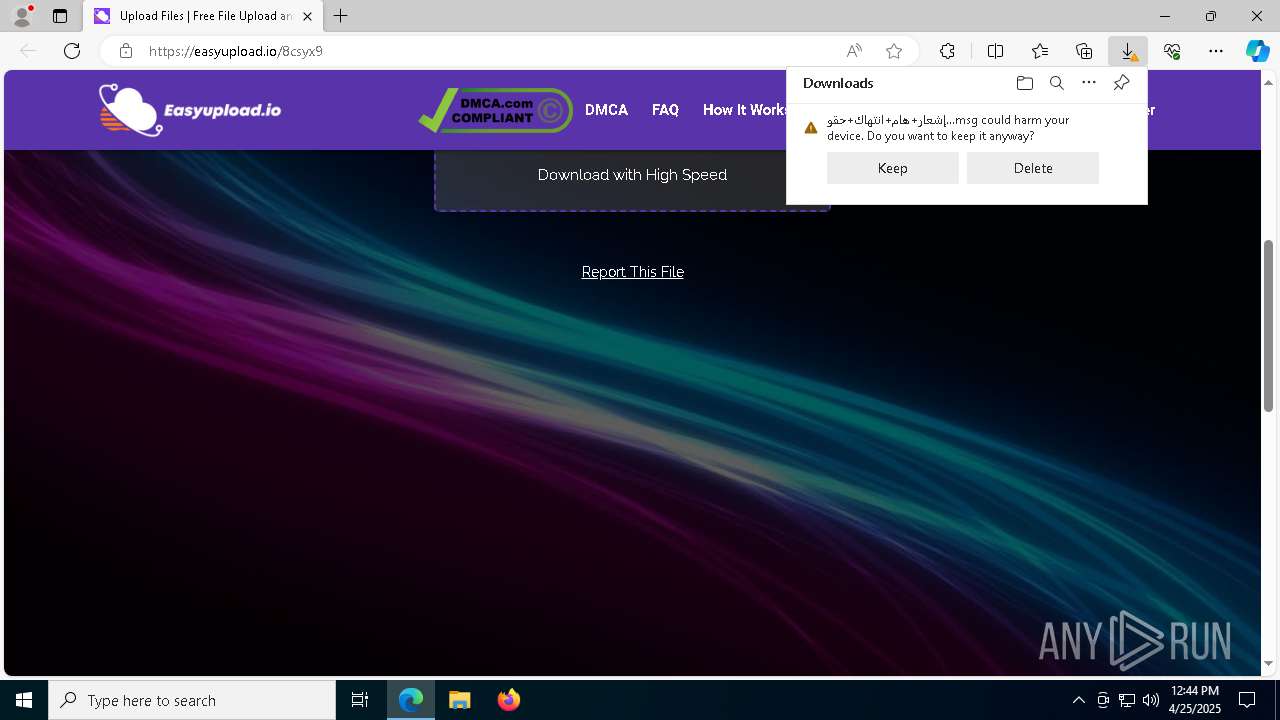The width and height of the screenshot is (1280, 720).
Task: Click the Report This File link
Action: point(633,272)
